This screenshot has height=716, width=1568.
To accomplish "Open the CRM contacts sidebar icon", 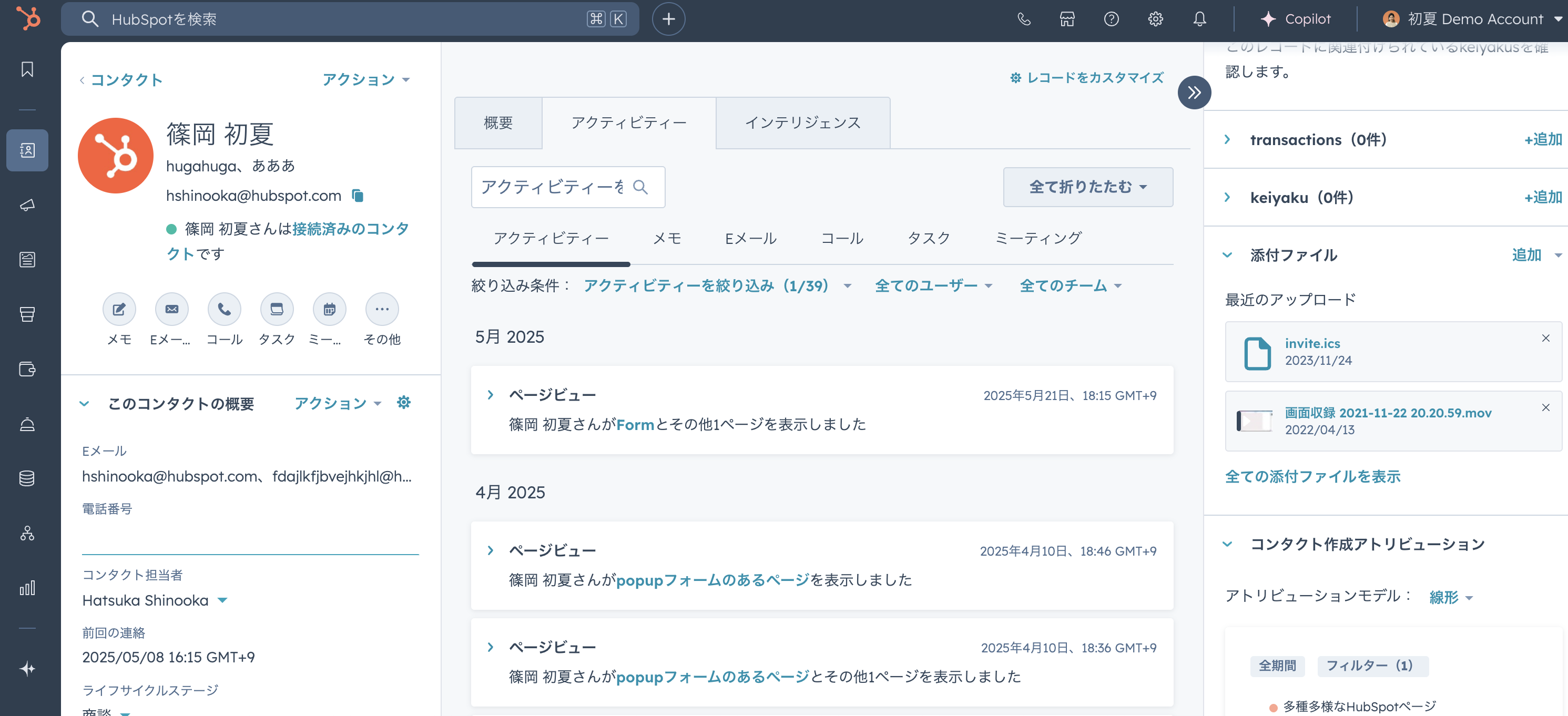I will (x=27, y=150).
